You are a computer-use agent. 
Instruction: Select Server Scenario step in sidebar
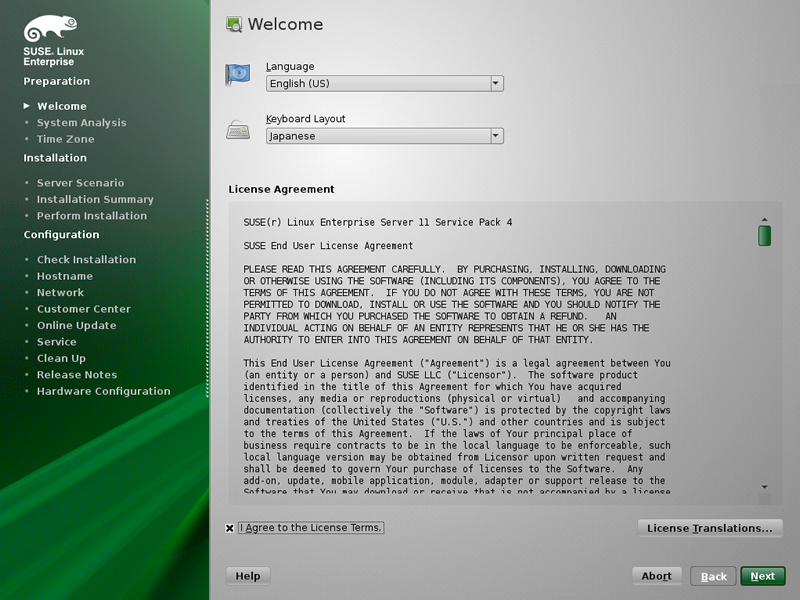[x=80, y=183]
